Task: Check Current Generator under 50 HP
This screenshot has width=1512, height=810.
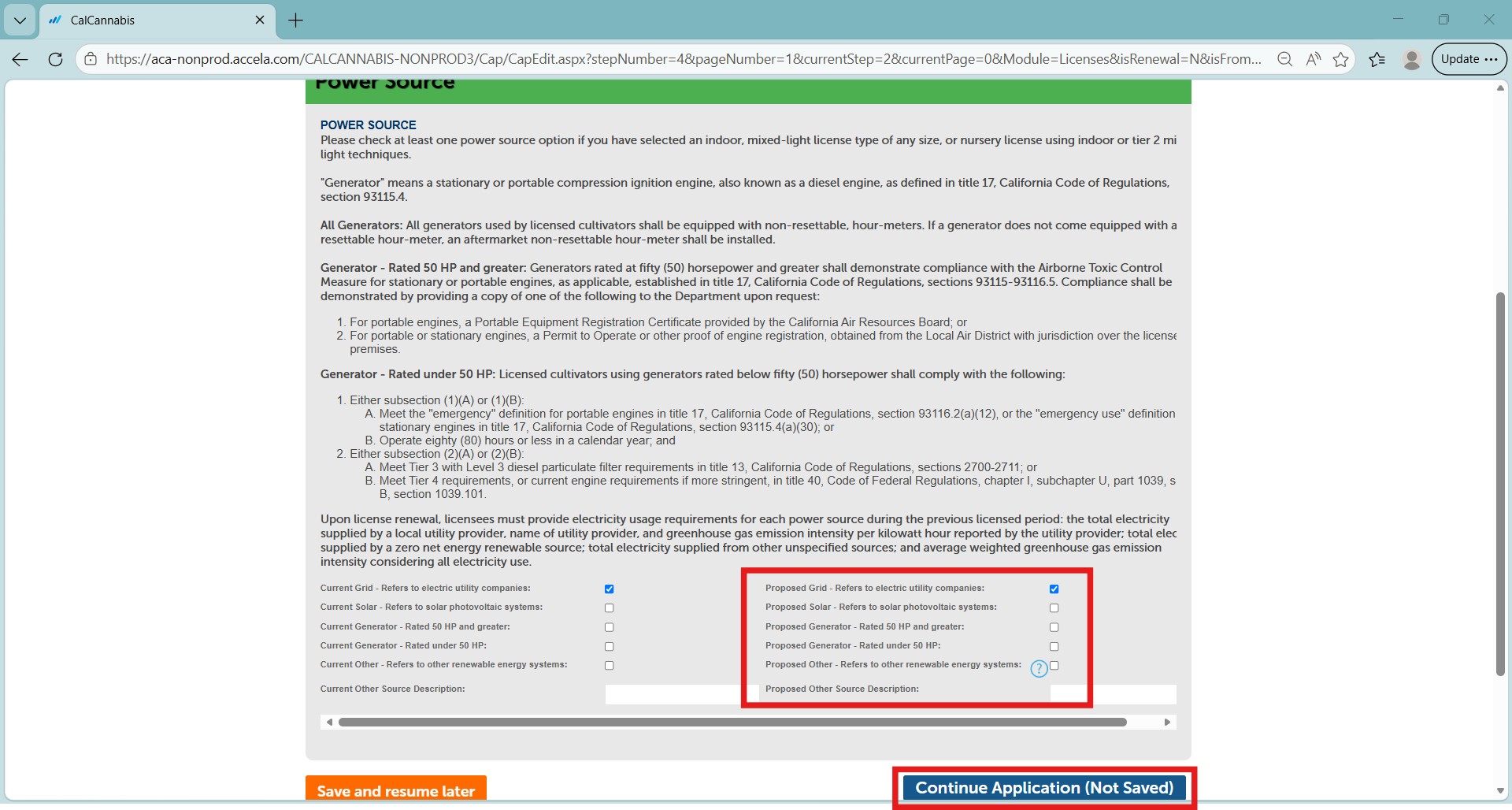Action: click(610, 646)
